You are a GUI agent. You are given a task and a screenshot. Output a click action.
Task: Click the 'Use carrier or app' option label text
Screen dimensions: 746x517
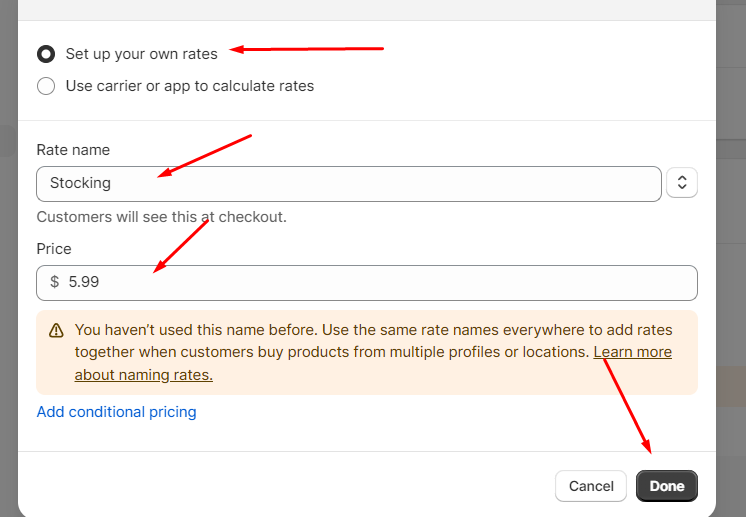(190, 86)
